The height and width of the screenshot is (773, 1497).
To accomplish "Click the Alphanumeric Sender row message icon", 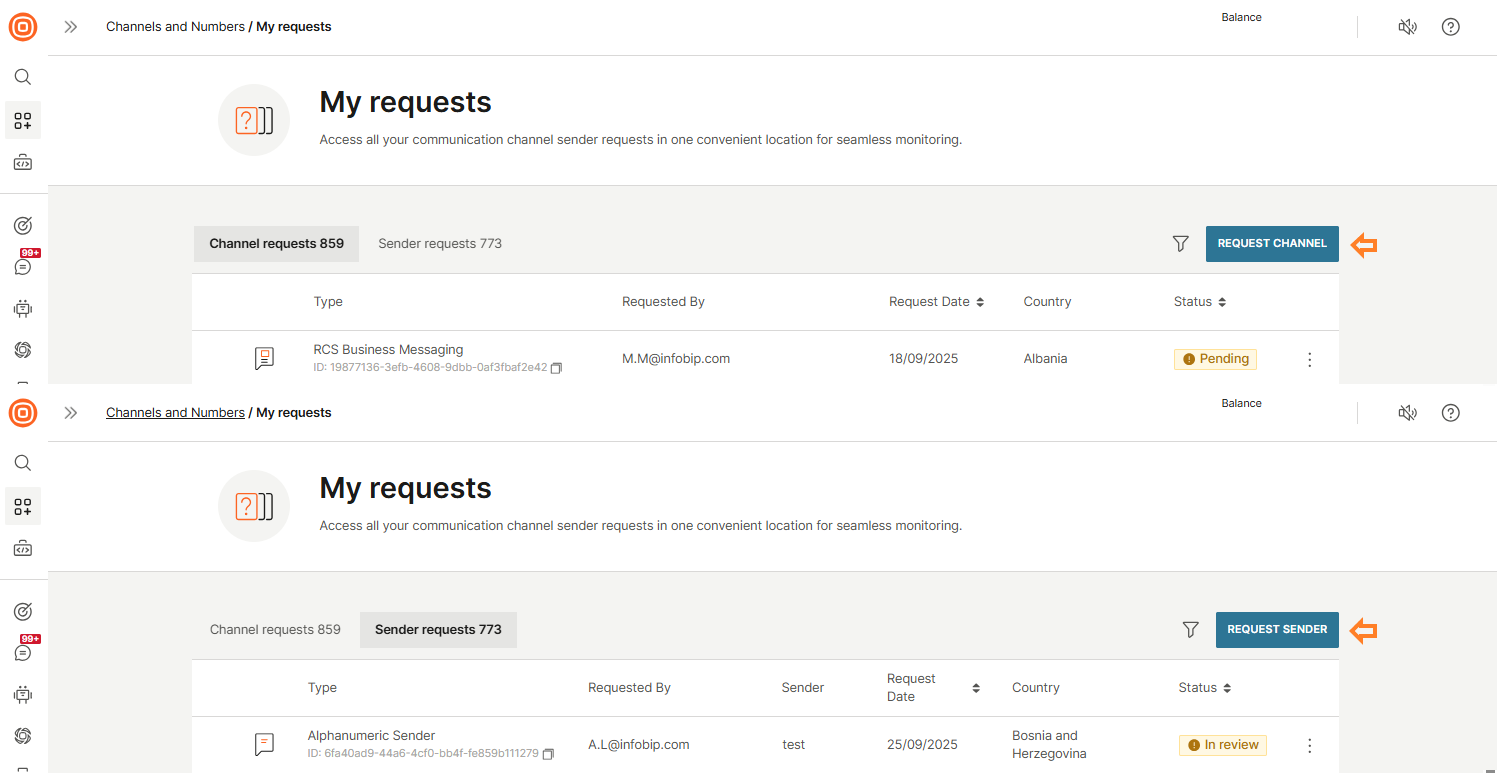I will coord(264,745).
